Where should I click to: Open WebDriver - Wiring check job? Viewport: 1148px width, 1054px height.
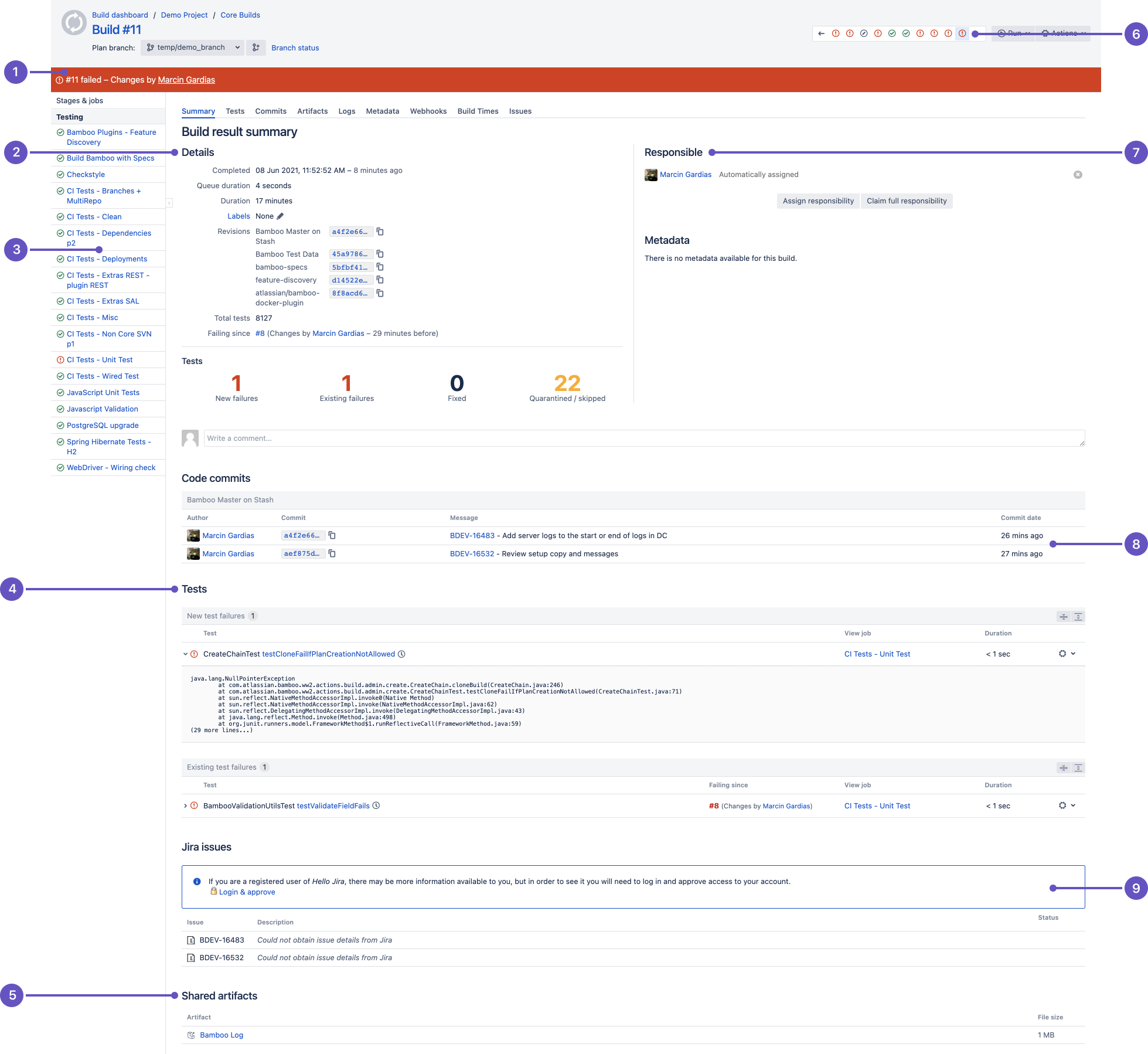111,468
